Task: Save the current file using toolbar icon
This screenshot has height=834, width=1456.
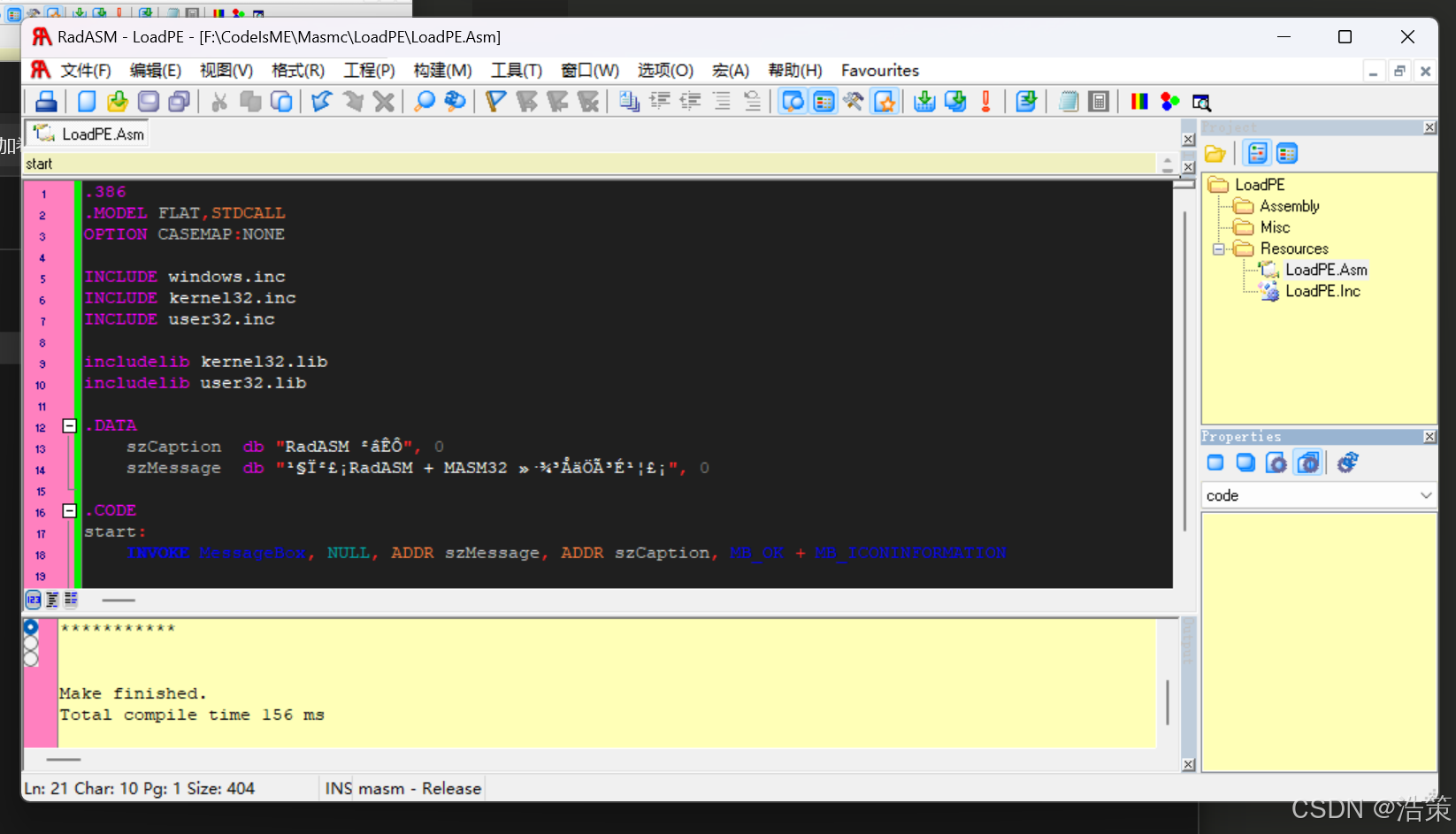Action: [149, 102]
